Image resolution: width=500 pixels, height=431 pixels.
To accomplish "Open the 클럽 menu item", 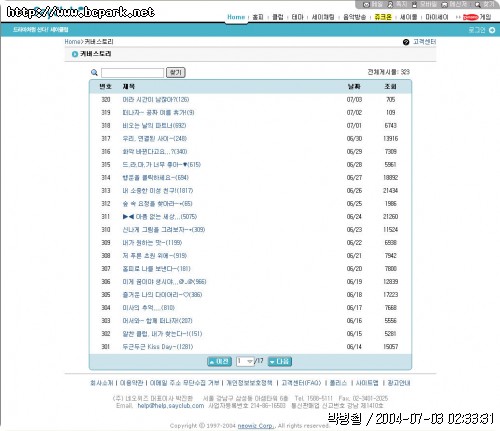I will [278, 17].
